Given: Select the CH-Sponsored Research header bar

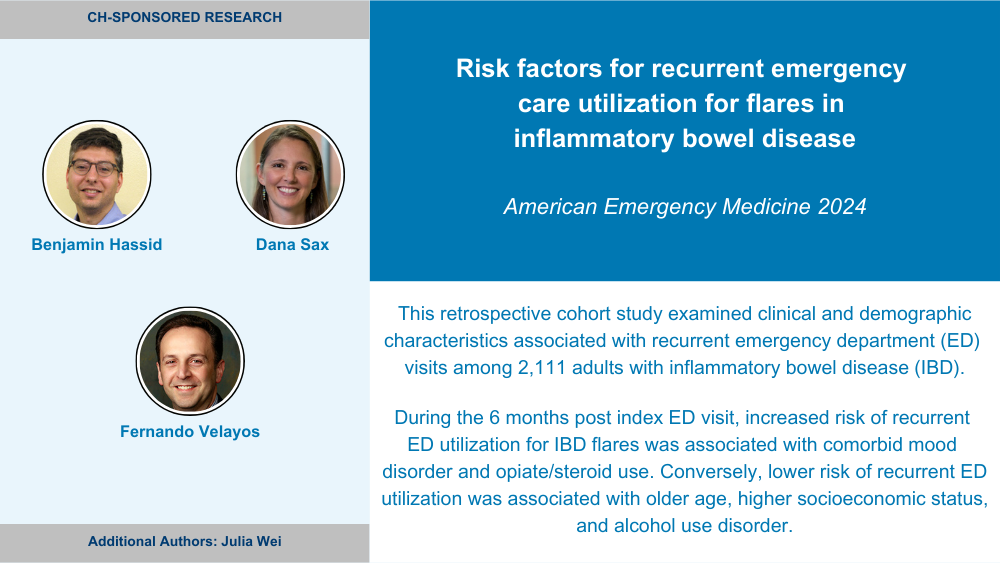Looking at the screenshot, I should [x=184, y=19].
